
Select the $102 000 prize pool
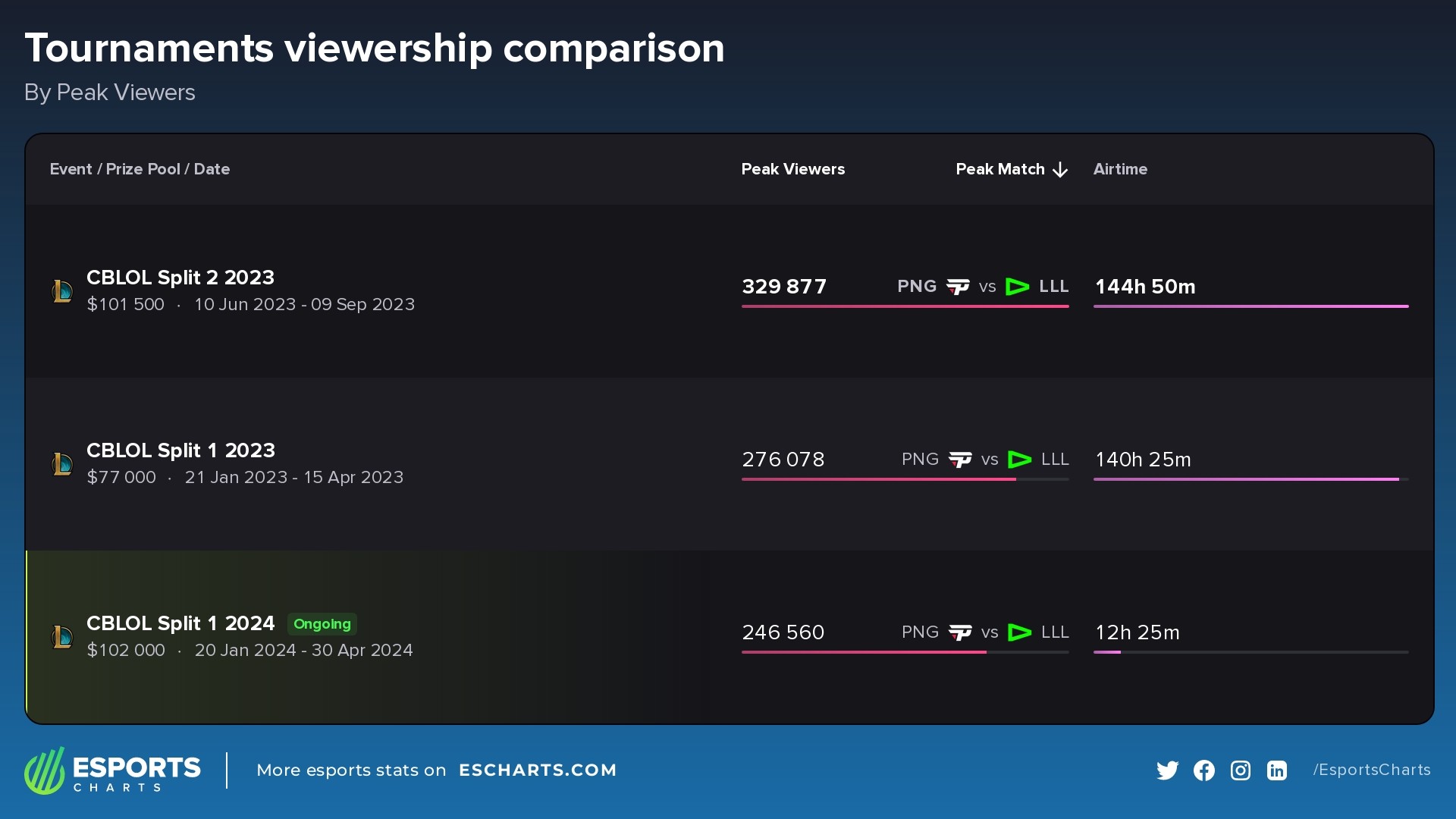(126, 650)
